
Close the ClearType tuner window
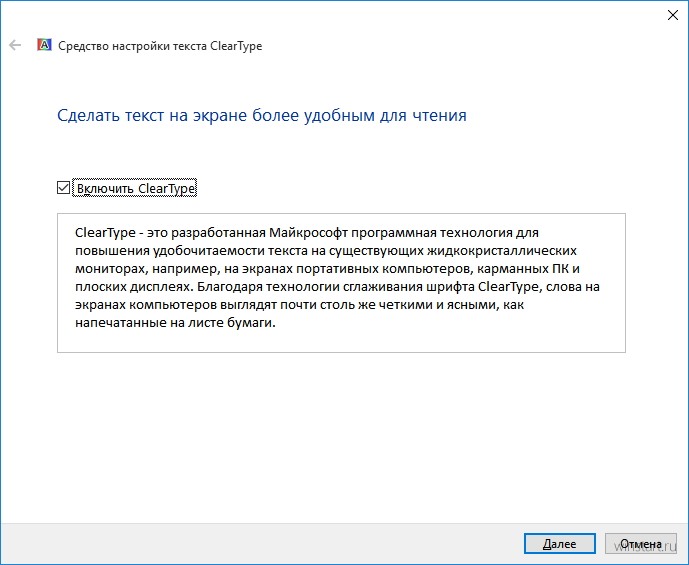[x=672, y=15]
